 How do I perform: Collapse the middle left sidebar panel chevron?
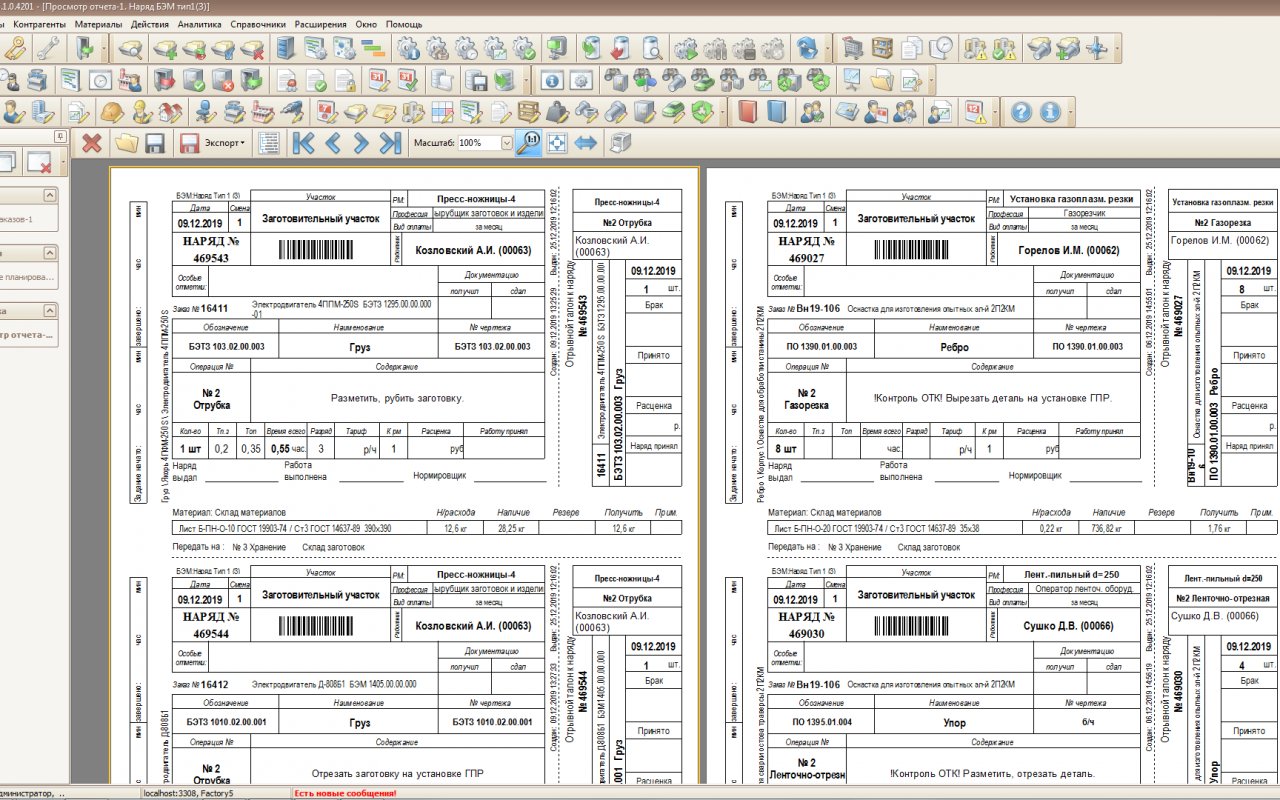coord(48,254)
